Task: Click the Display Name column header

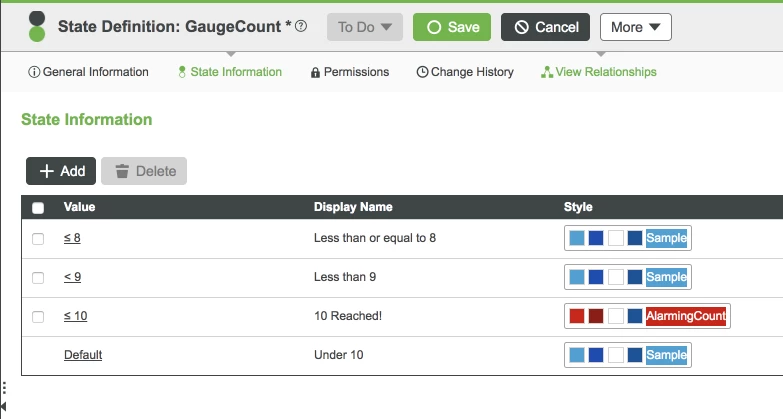Action: coord(353,207)
